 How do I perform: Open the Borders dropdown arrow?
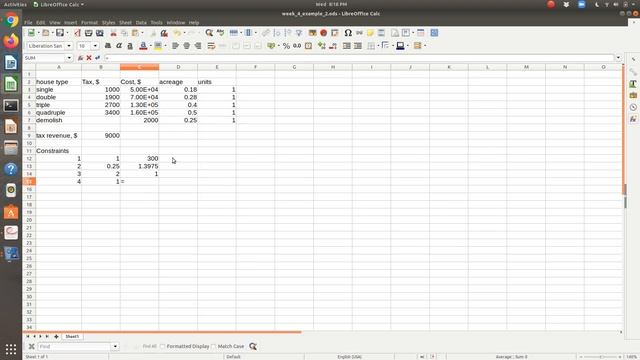[378, 46]
